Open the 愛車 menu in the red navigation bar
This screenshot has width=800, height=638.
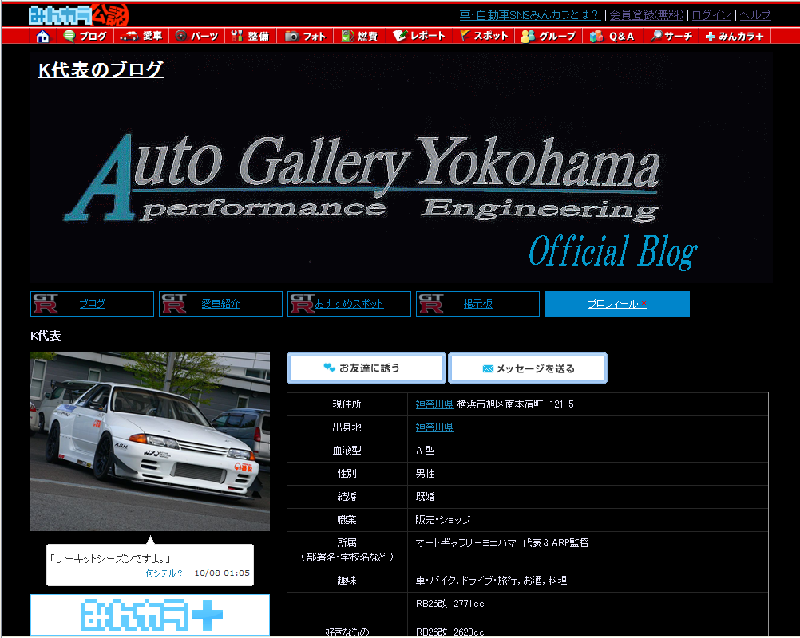(141, 36)
